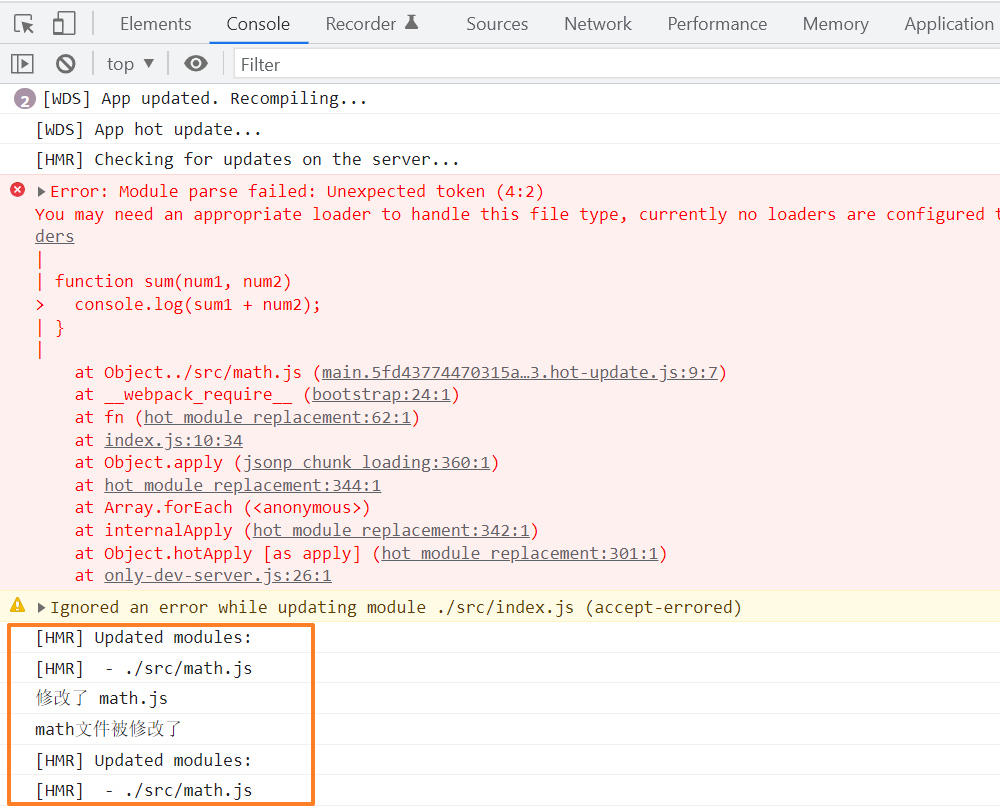Click the yellow warning triangle icon
The width and height of the screenshot is (1000, 808).
click(x=18, y=605)
